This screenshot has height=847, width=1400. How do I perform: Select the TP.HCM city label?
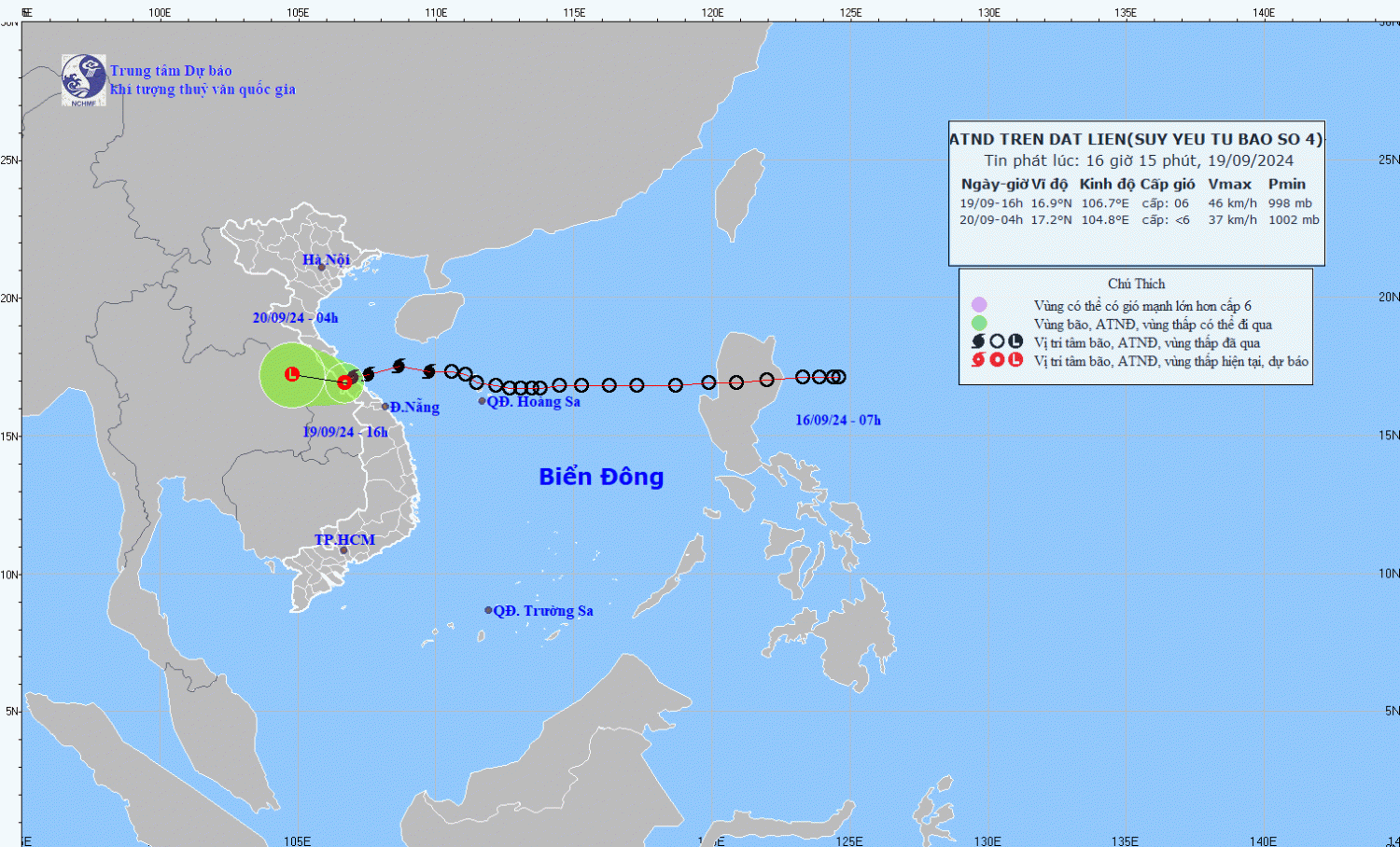click(x=344, y=540)
